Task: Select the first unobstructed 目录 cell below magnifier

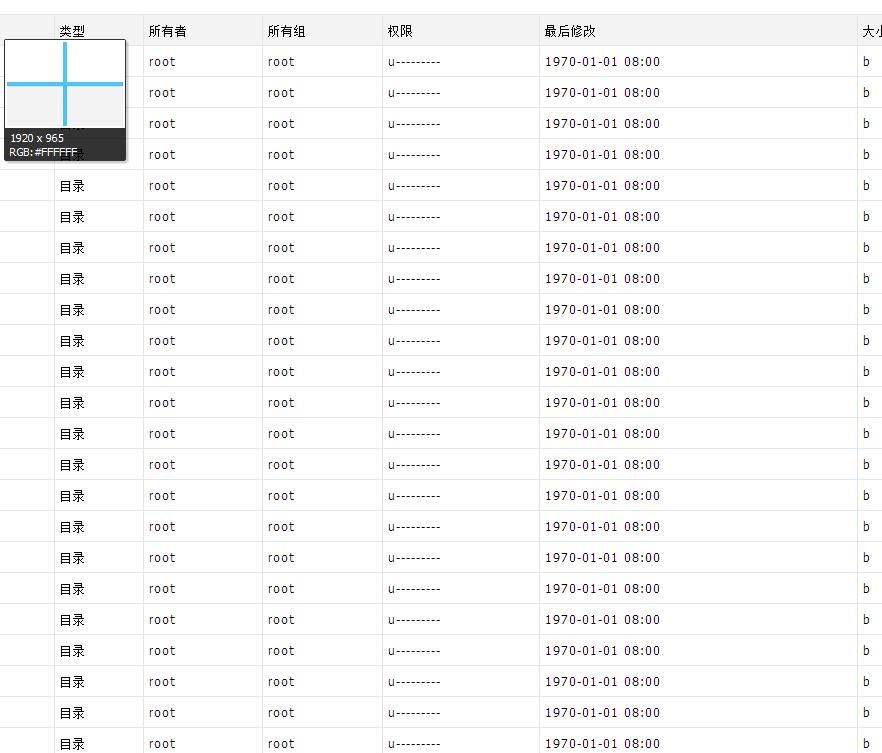Action: point(72,186)
